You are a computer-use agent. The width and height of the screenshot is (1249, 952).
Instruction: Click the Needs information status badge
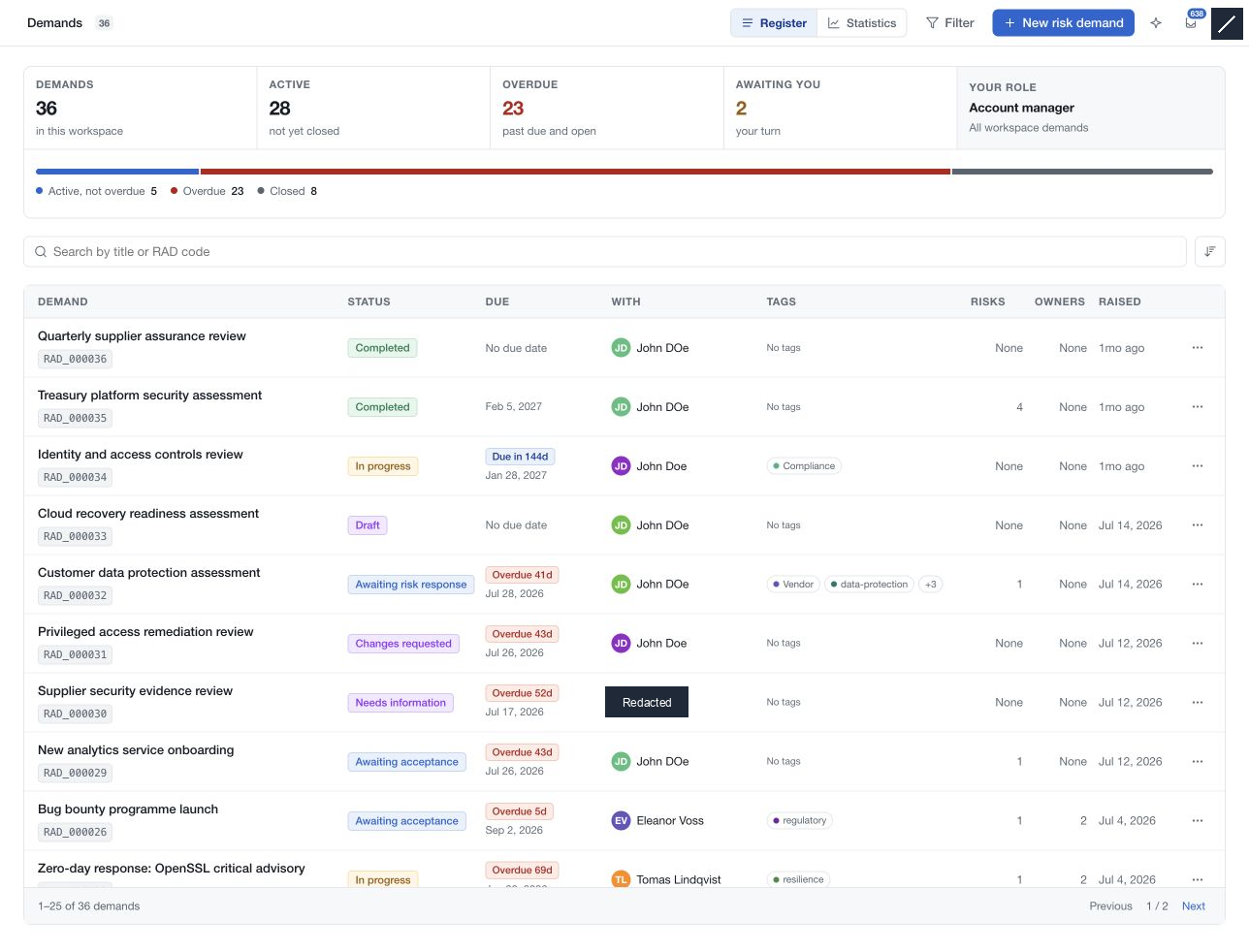[x=400, y=703]
